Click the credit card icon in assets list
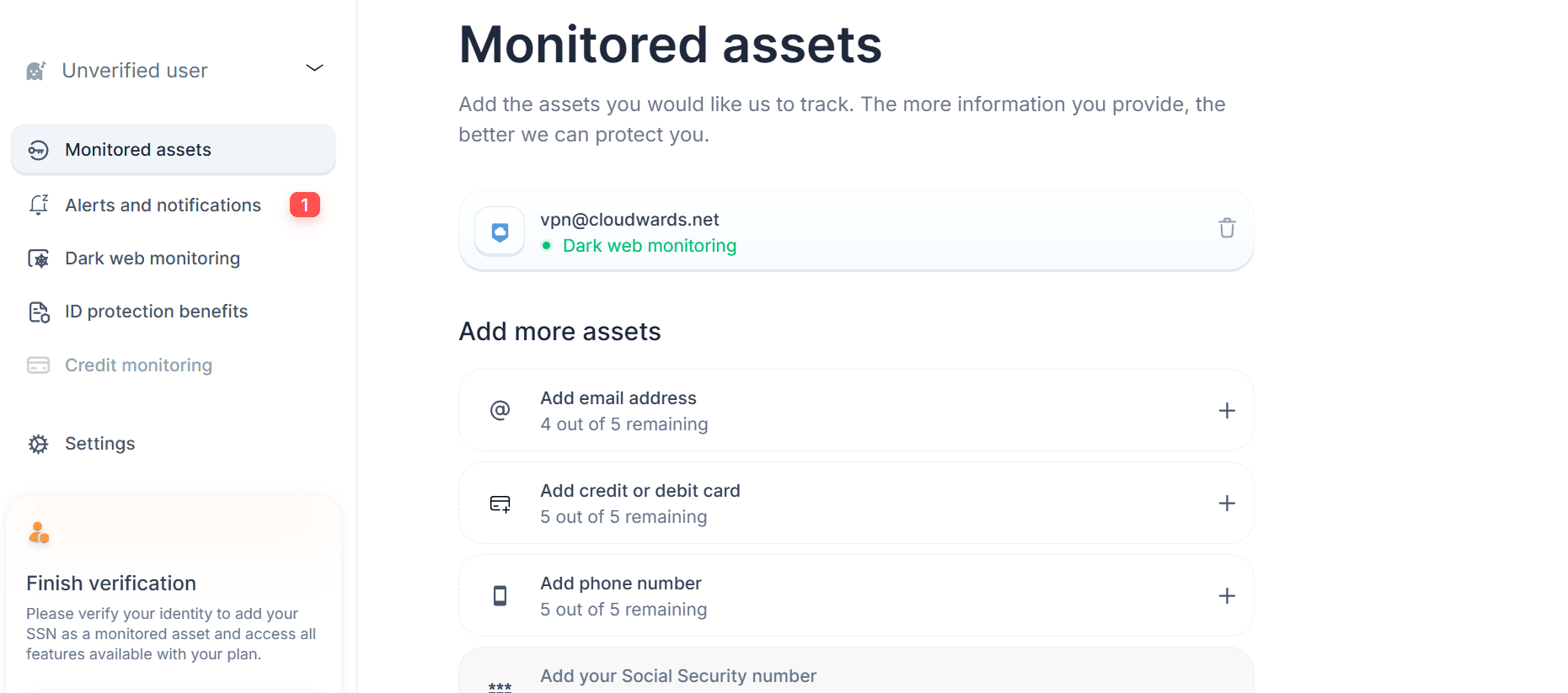Viewport: 1568px width, 693px height. [x=500, y=504]
